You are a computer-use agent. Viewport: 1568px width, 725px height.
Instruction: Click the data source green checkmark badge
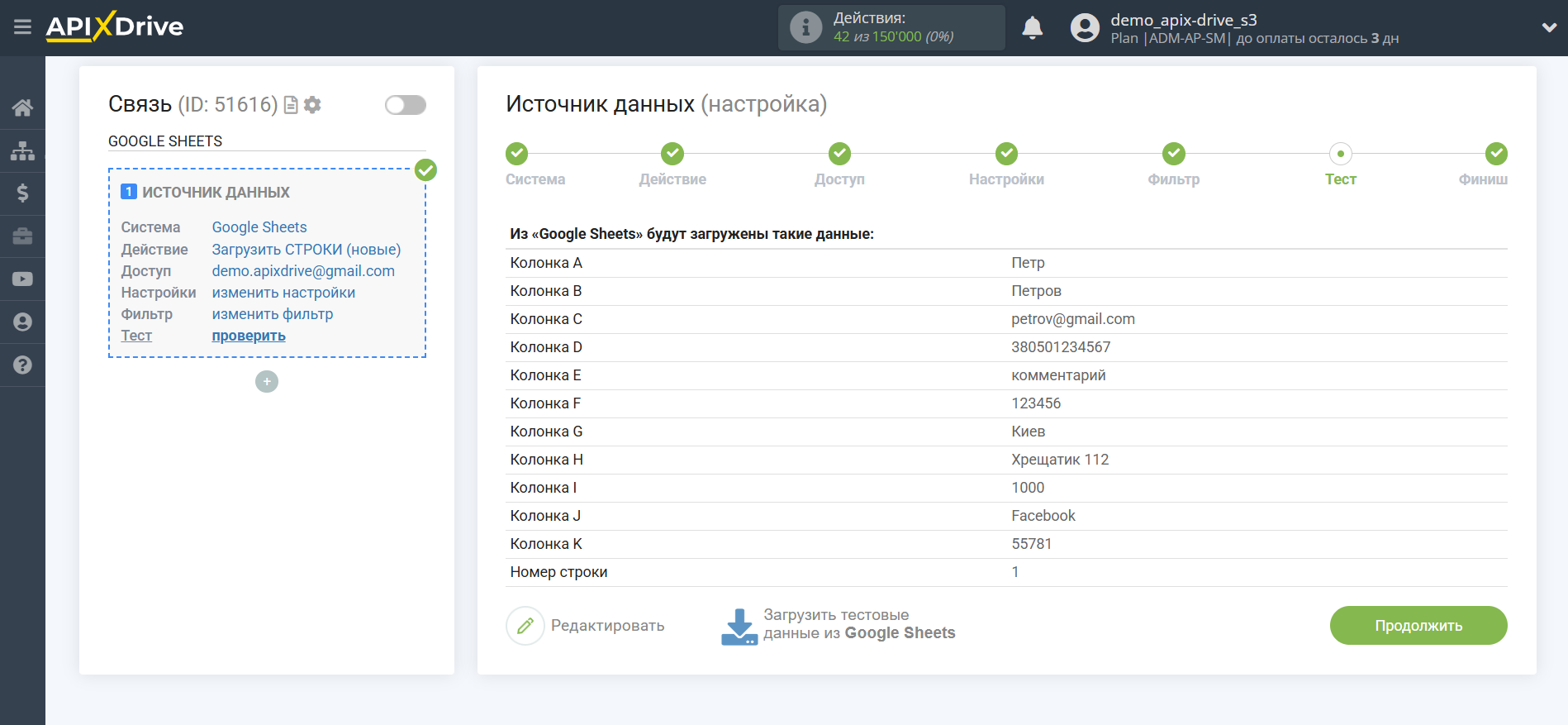tap(425, 170)
